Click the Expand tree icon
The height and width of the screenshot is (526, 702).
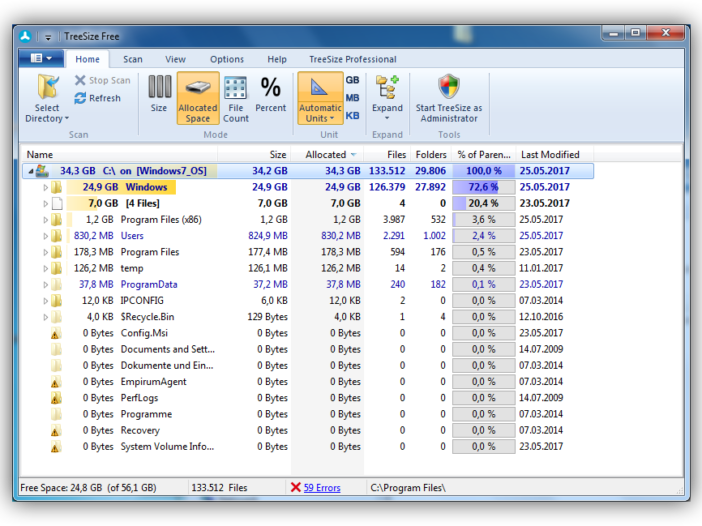[x=387, y=87]
